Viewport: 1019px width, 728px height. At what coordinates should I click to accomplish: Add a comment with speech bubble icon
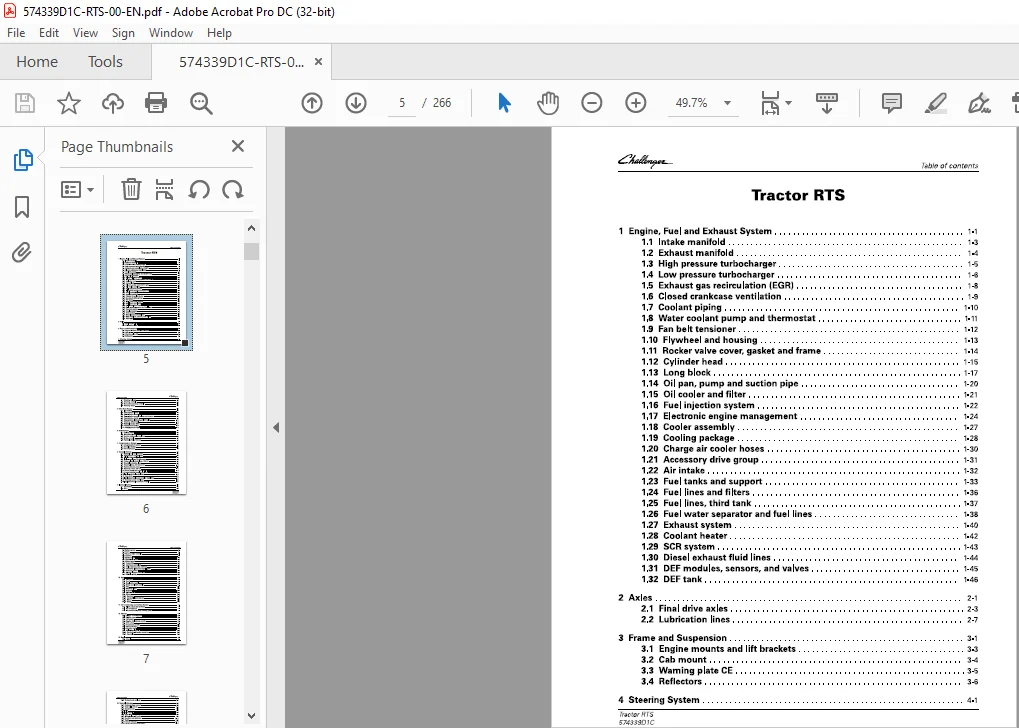[892, 103]
